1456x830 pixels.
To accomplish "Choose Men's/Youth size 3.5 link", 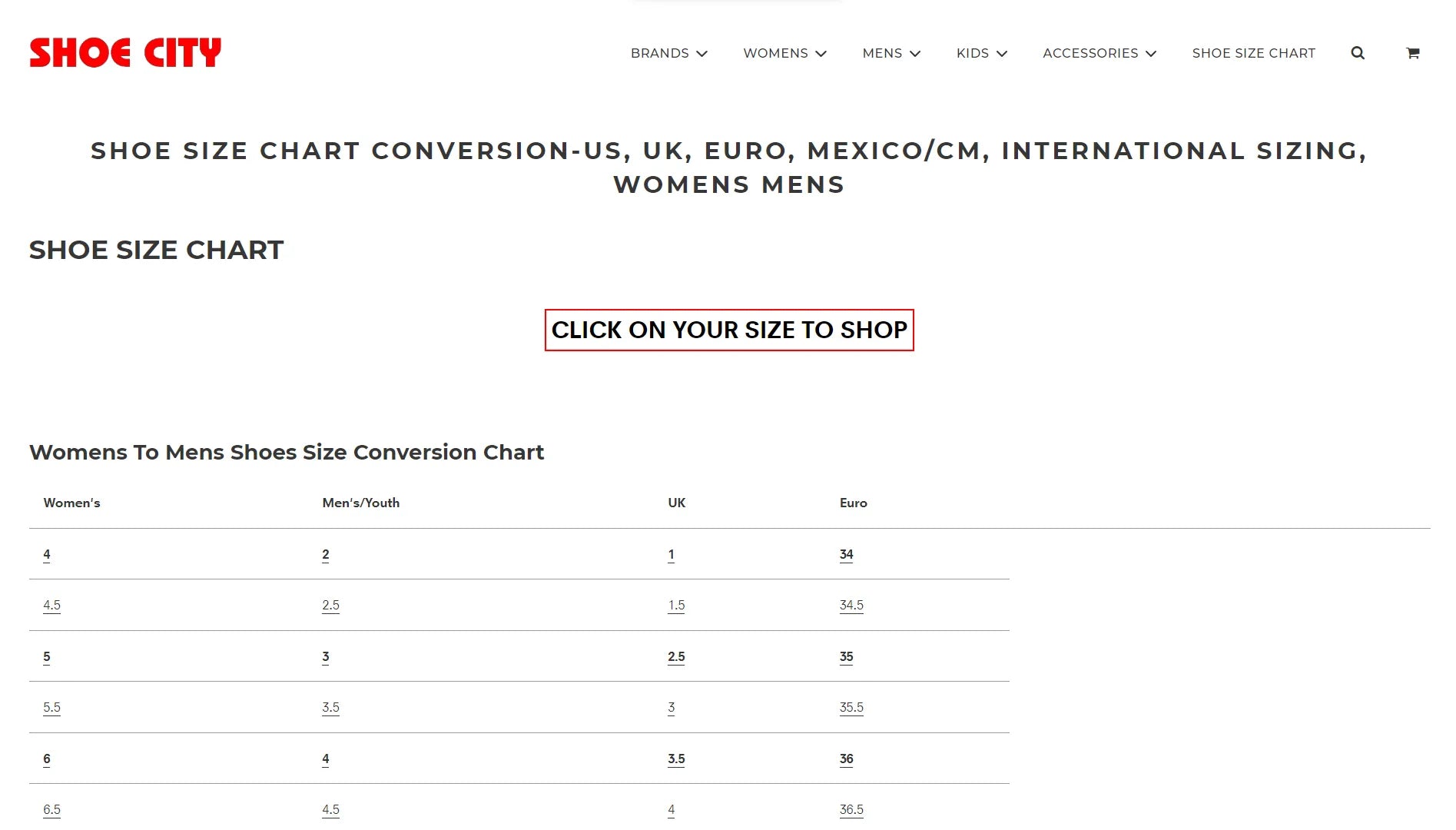I will (x=330, y=707).
